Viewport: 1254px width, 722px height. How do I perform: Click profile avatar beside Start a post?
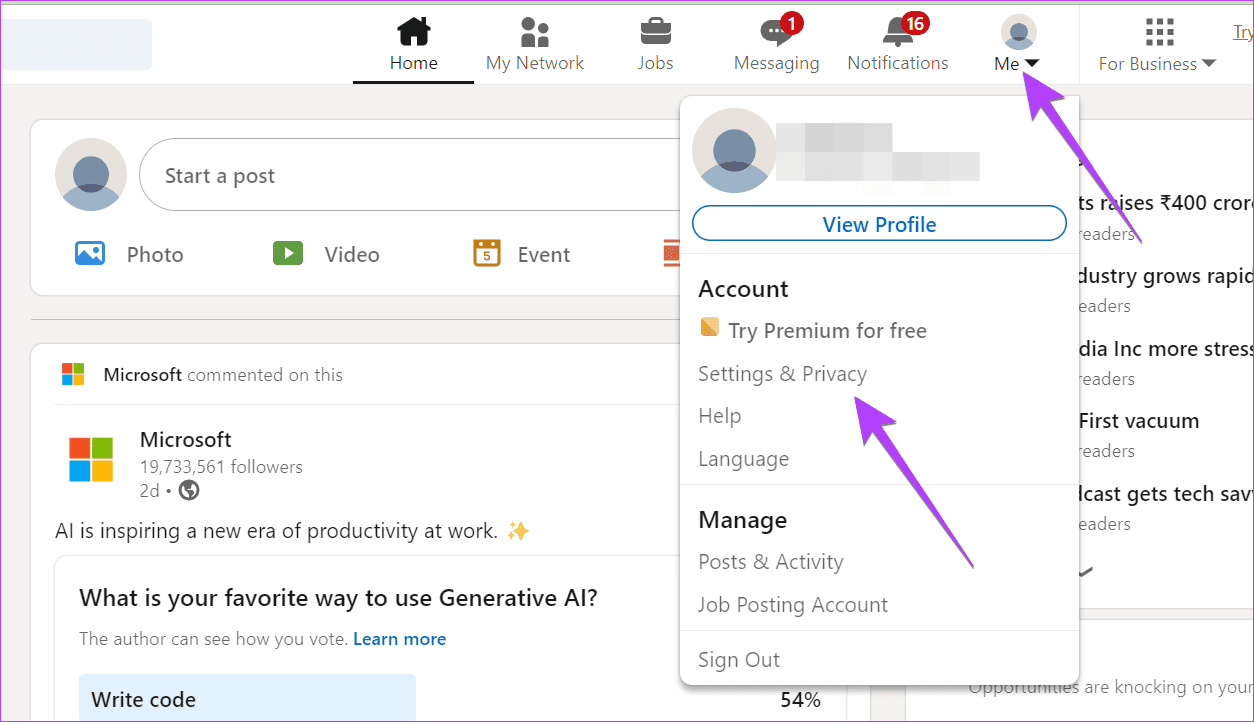coord(91,175)
